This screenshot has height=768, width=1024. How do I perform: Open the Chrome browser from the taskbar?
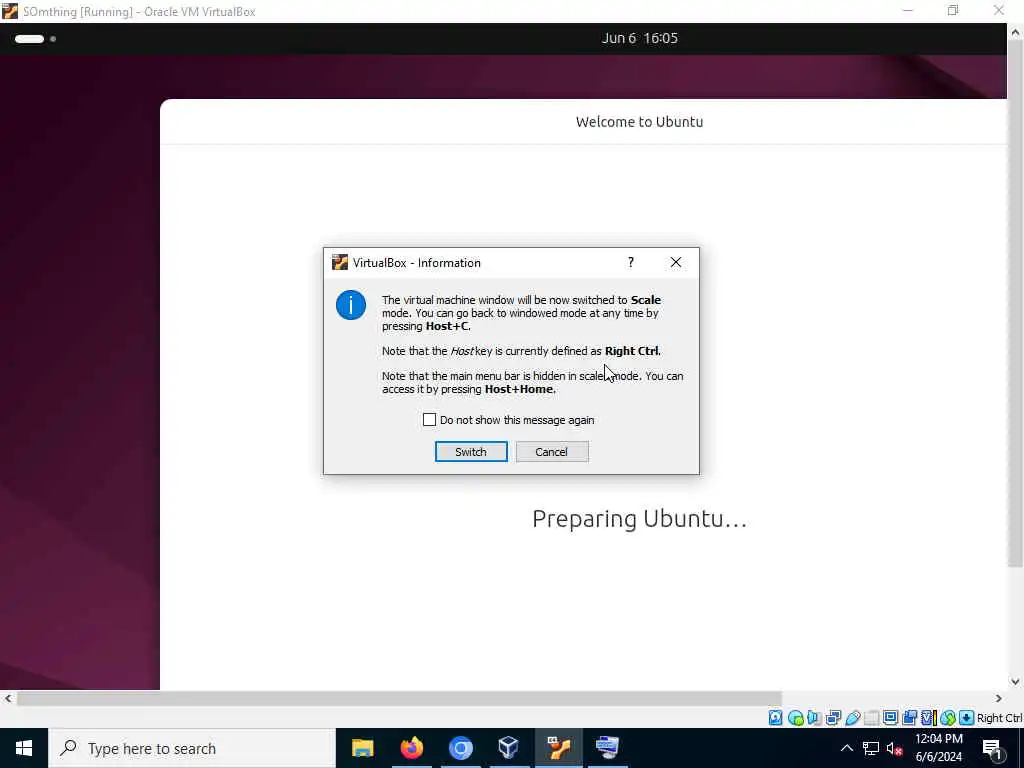click(460, 748)
